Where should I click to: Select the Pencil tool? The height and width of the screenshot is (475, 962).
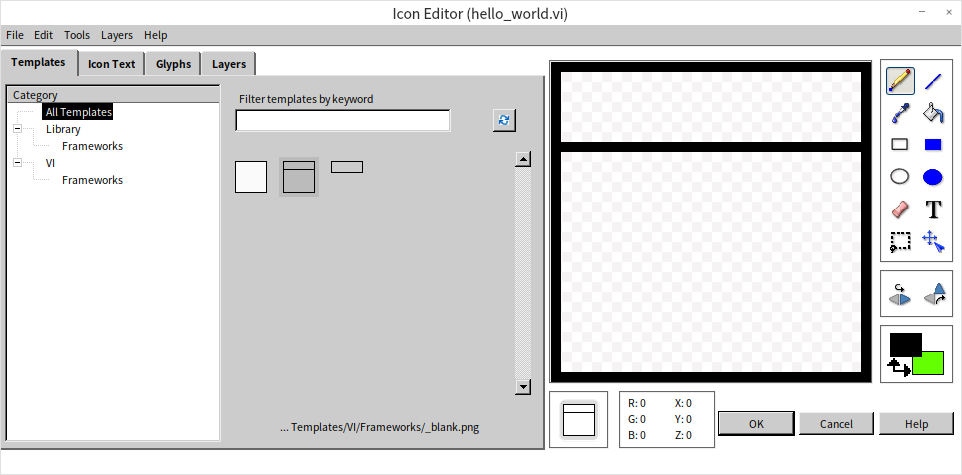(x=899, y=81)
